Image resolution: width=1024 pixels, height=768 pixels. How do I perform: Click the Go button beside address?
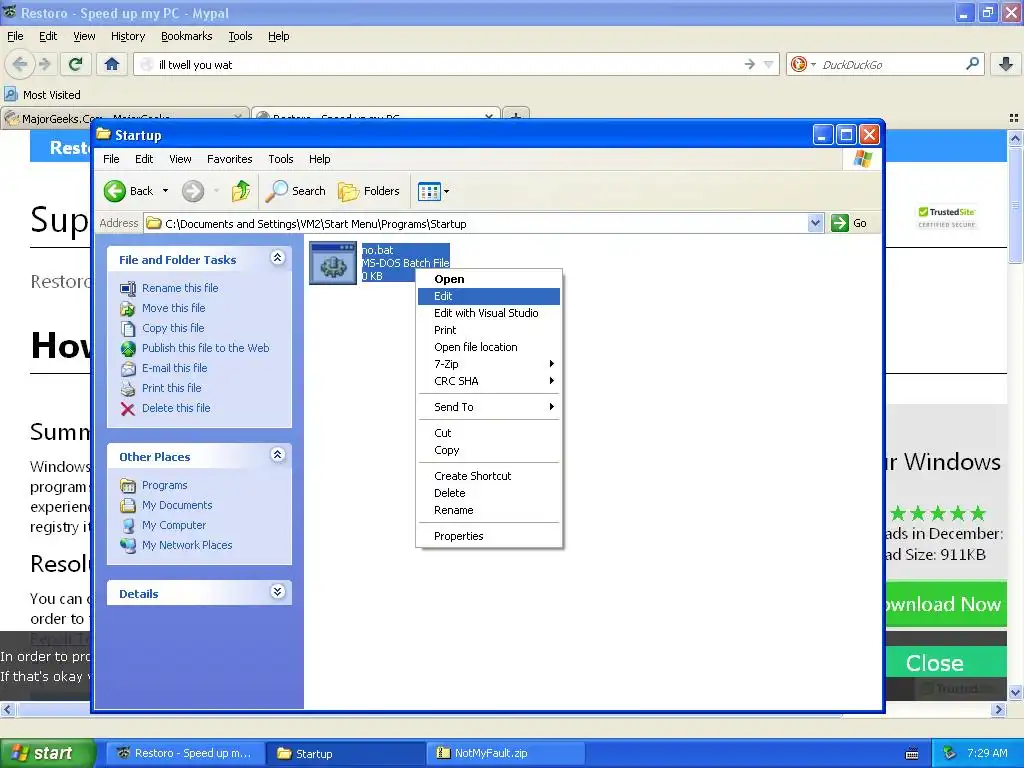click(x=850, y=223)
